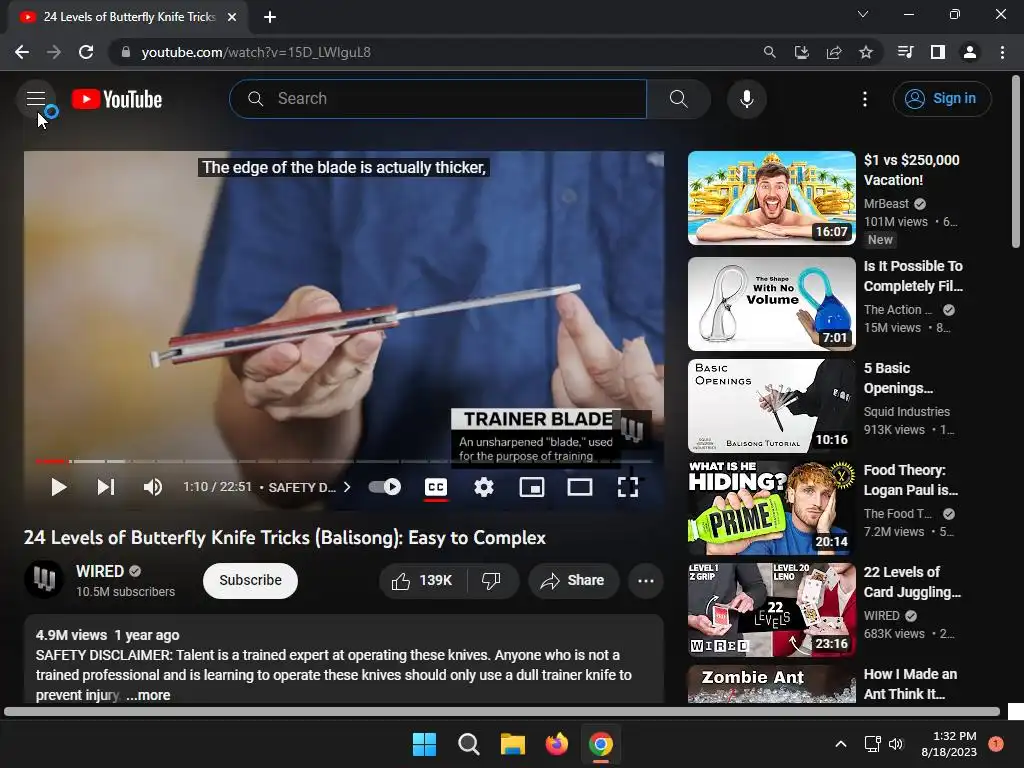This screenshot has height=768, width=1024.
Task: Mute the video volume
Action: tap(153, 487)
